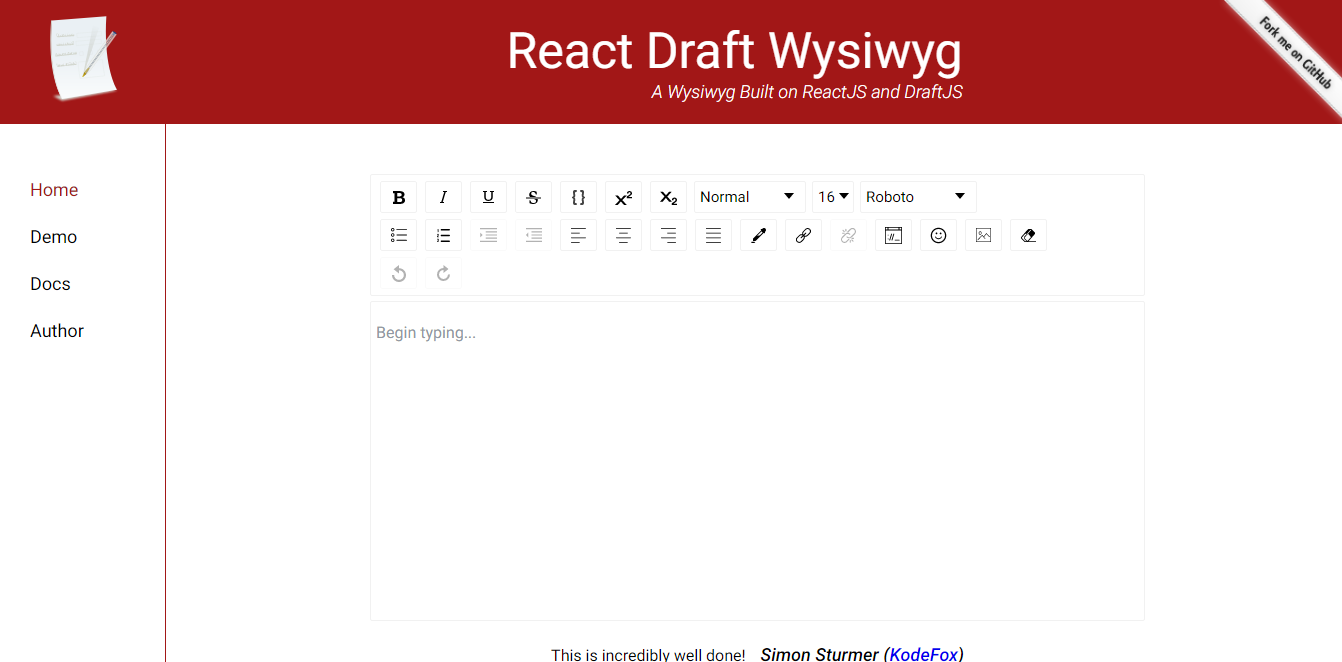Image resolution: width=1342 pixels, height=662 pixels.
Task: Open the KodeFox link
Action: click(x=924, y=655)
